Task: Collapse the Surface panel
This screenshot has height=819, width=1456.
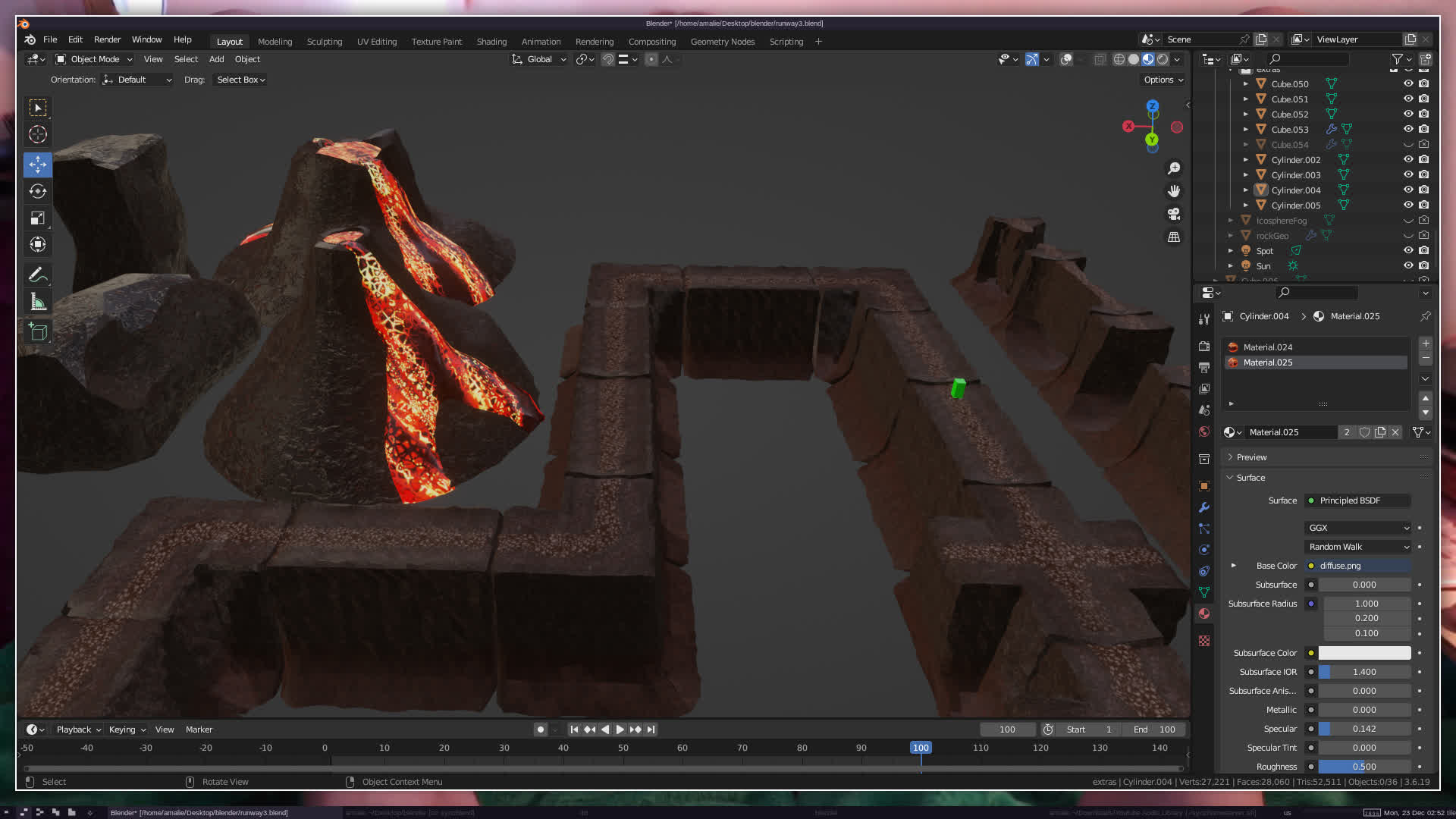Action: tap(1250, 478)
